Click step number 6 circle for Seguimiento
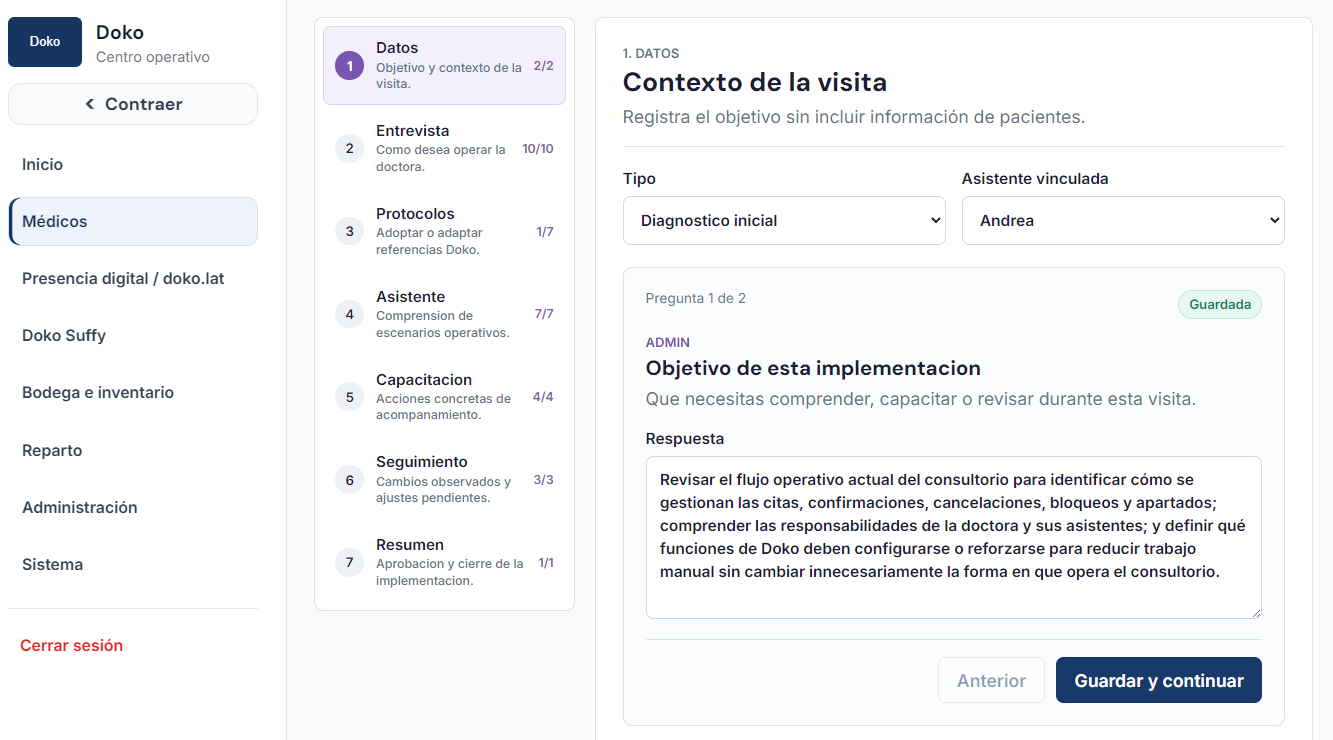This screenshot has height=740, width=1333. 349,480
